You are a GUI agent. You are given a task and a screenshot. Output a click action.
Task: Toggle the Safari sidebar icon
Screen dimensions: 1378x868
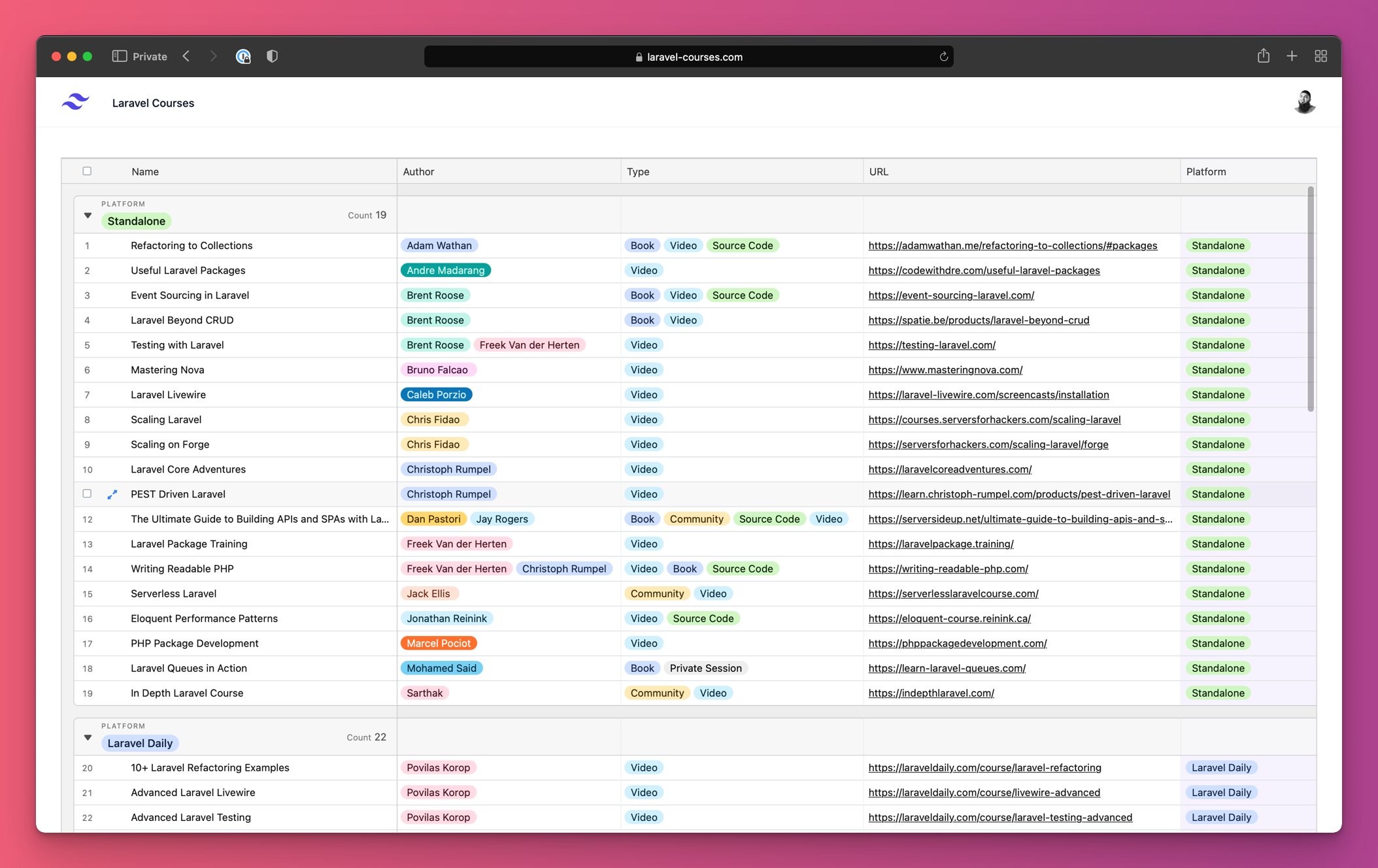tap(120, 56)
